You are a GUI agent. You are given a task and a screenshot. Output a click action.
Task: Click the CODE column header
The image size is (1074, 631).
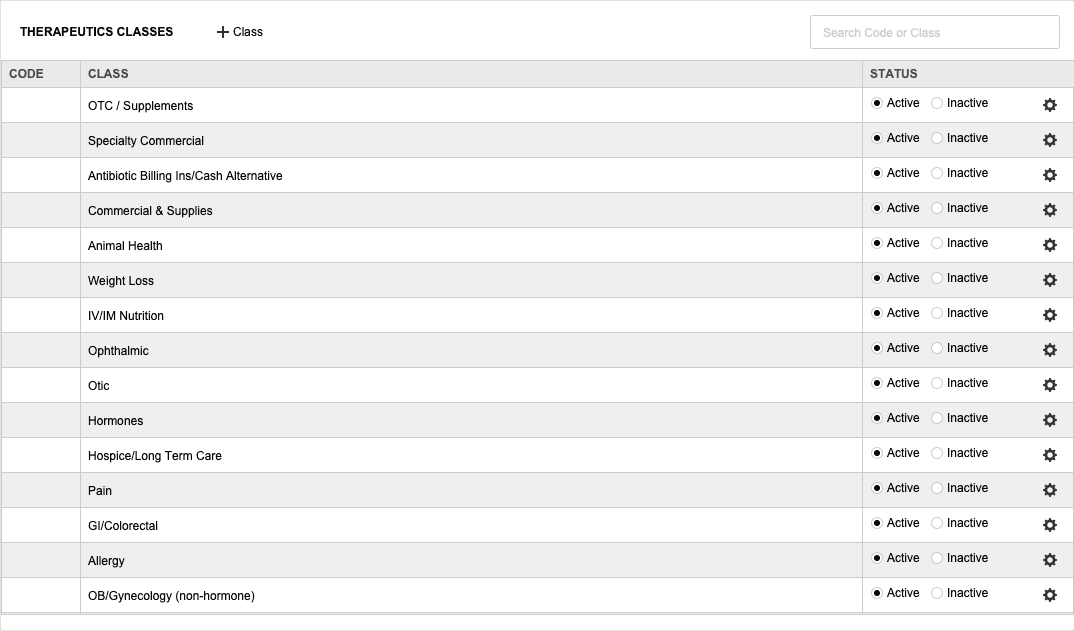[27, 74]
